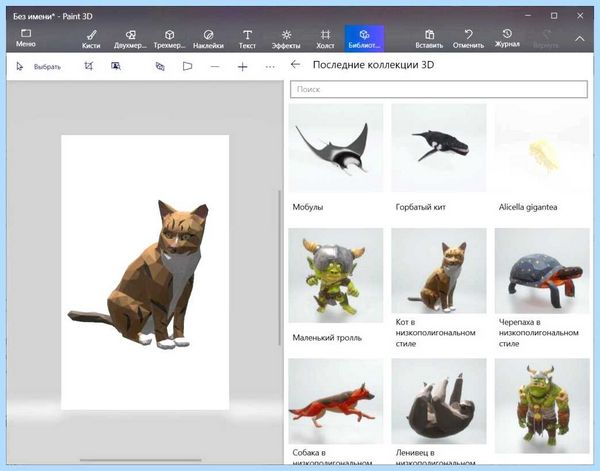Select the Кот в низкополигональном стиле model
Viewport: 600px width, 471px height.
[x=439, y=271]
